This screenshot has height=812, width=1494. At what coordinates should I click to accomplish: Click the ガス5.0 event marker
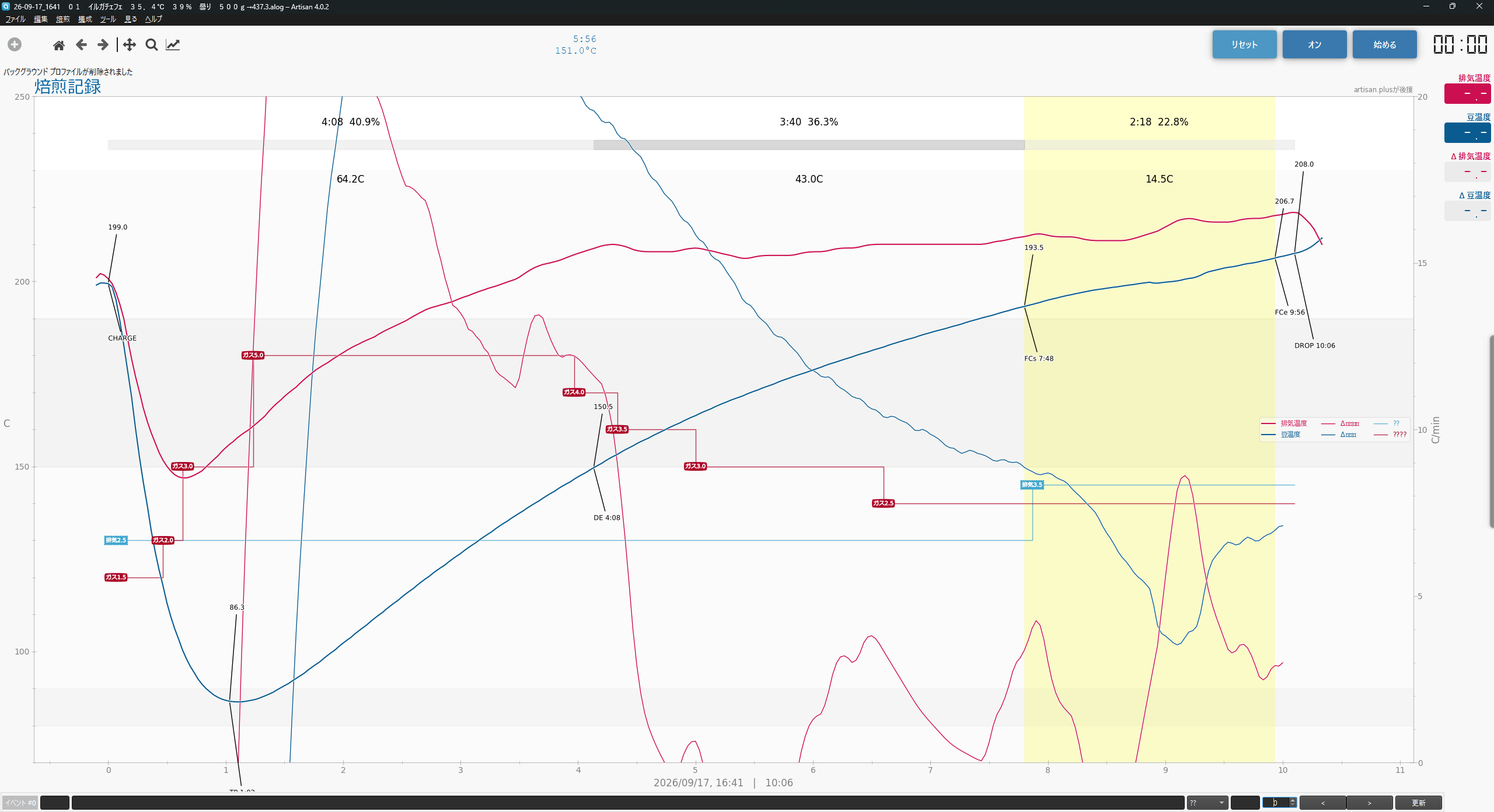(253, 355)
